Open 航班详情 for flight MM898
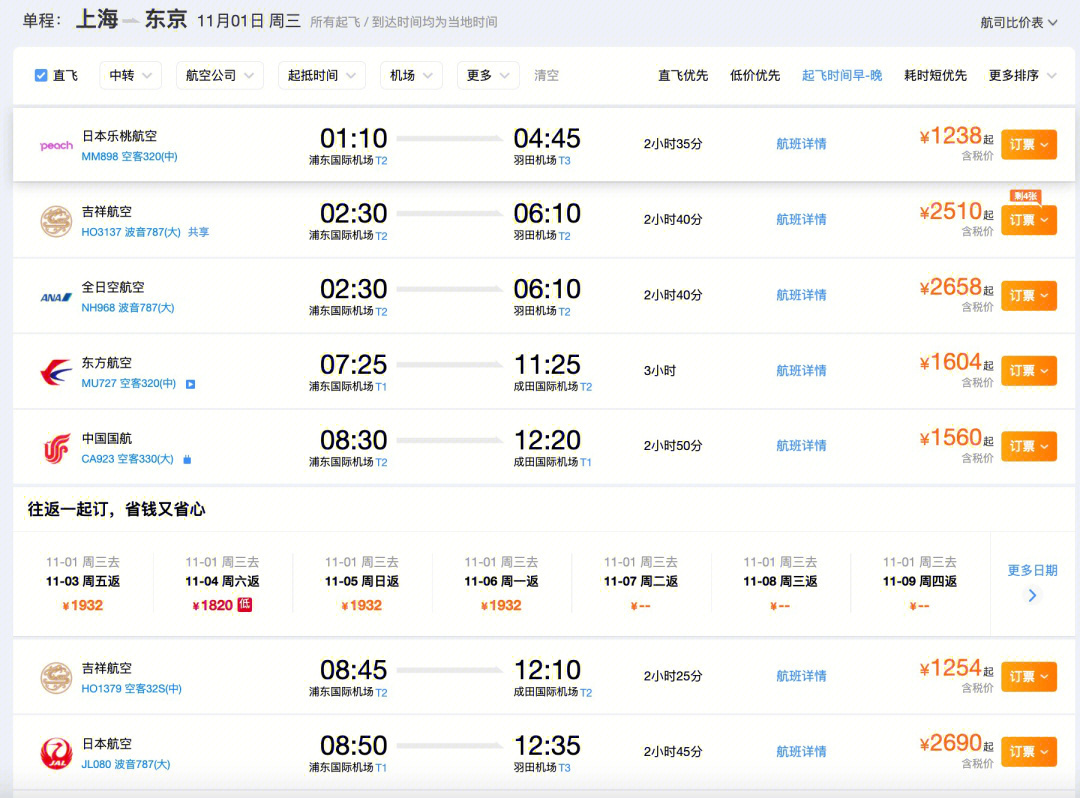 (801, 144)
